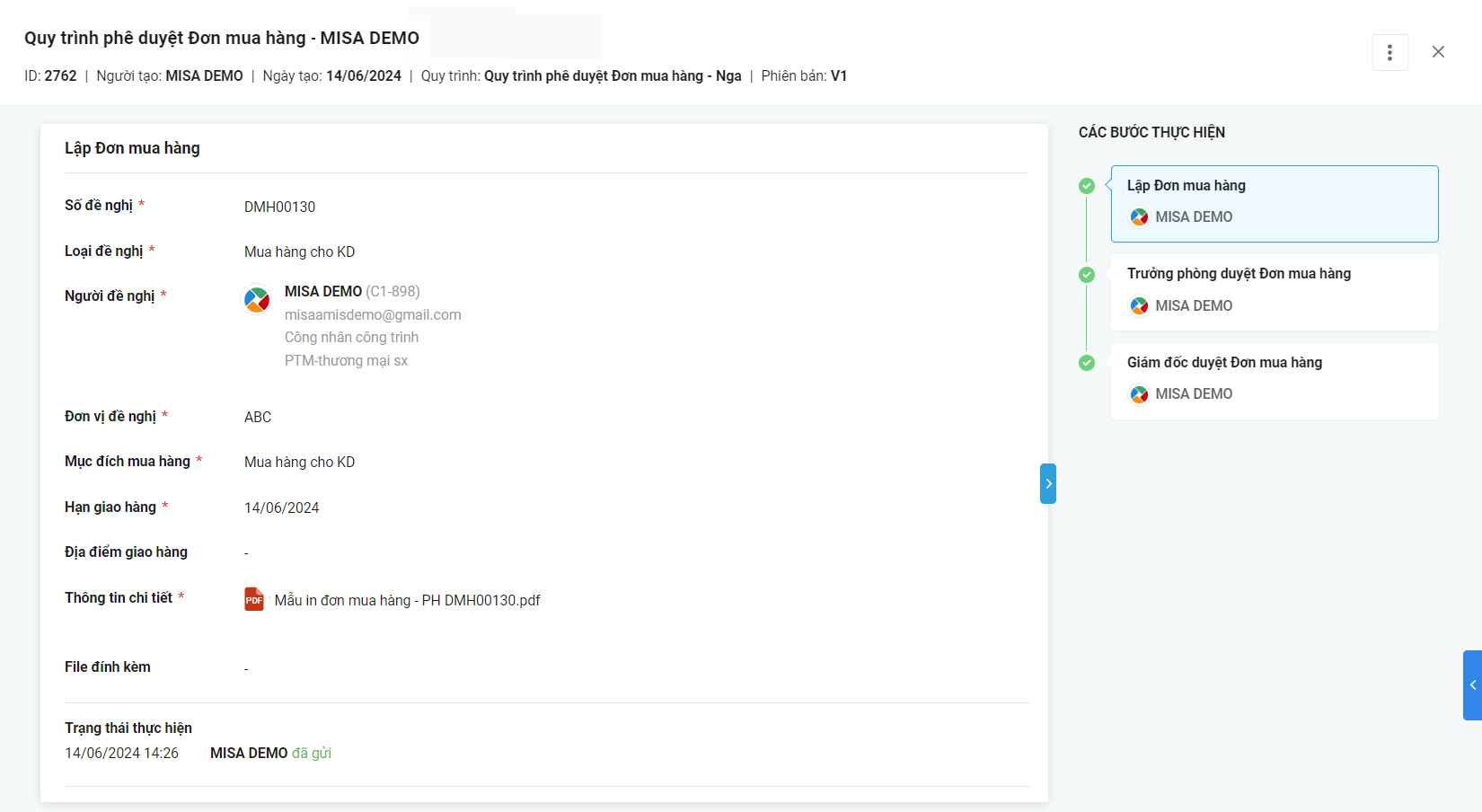The width and height of the screenshot is (1482, 812).
Task: Expand the blue side tab at right edge
Action: (1472, 684)
